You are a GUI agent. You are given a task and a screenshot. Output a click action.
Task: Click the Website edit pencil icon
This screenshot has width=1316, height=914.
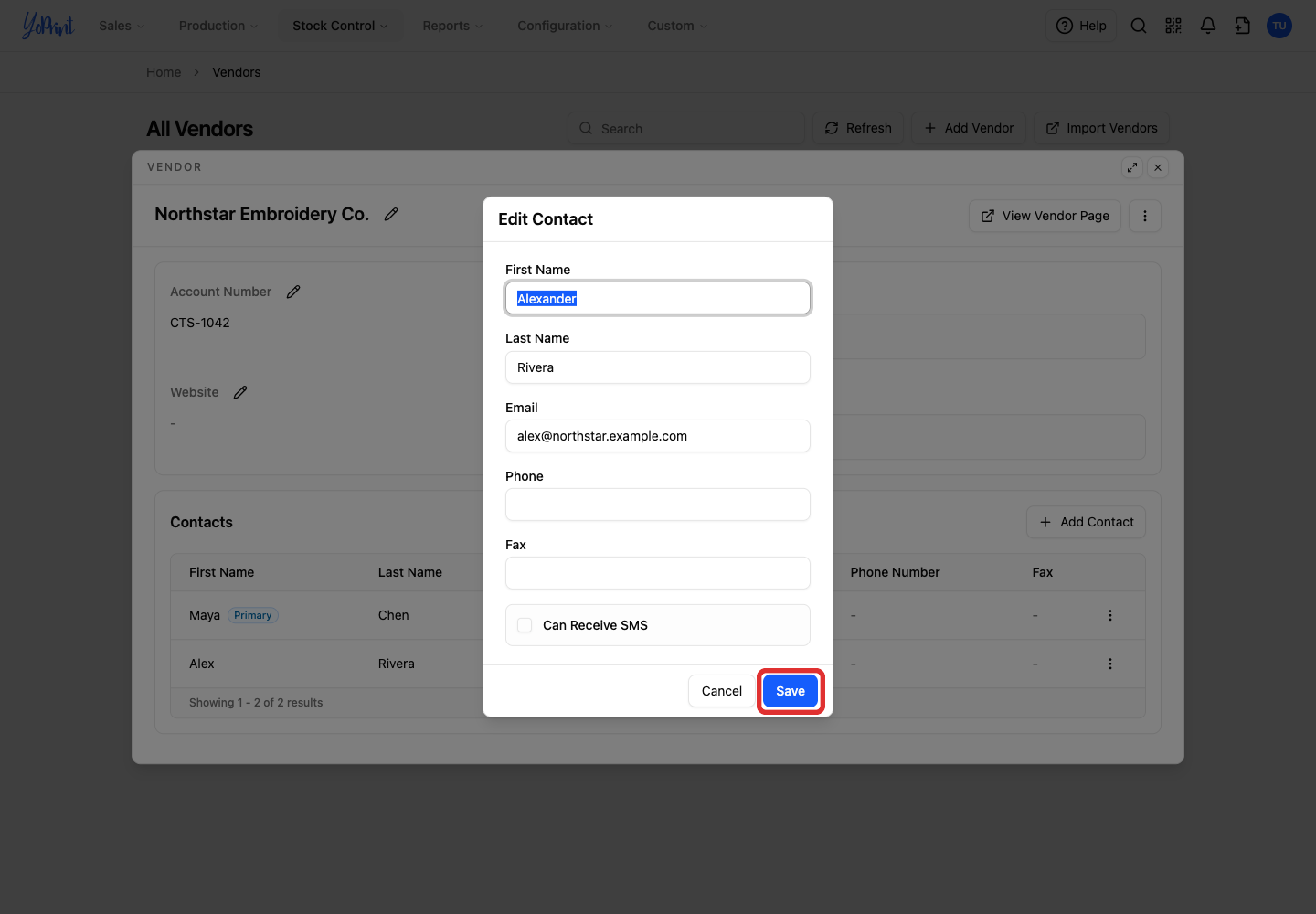240,392
